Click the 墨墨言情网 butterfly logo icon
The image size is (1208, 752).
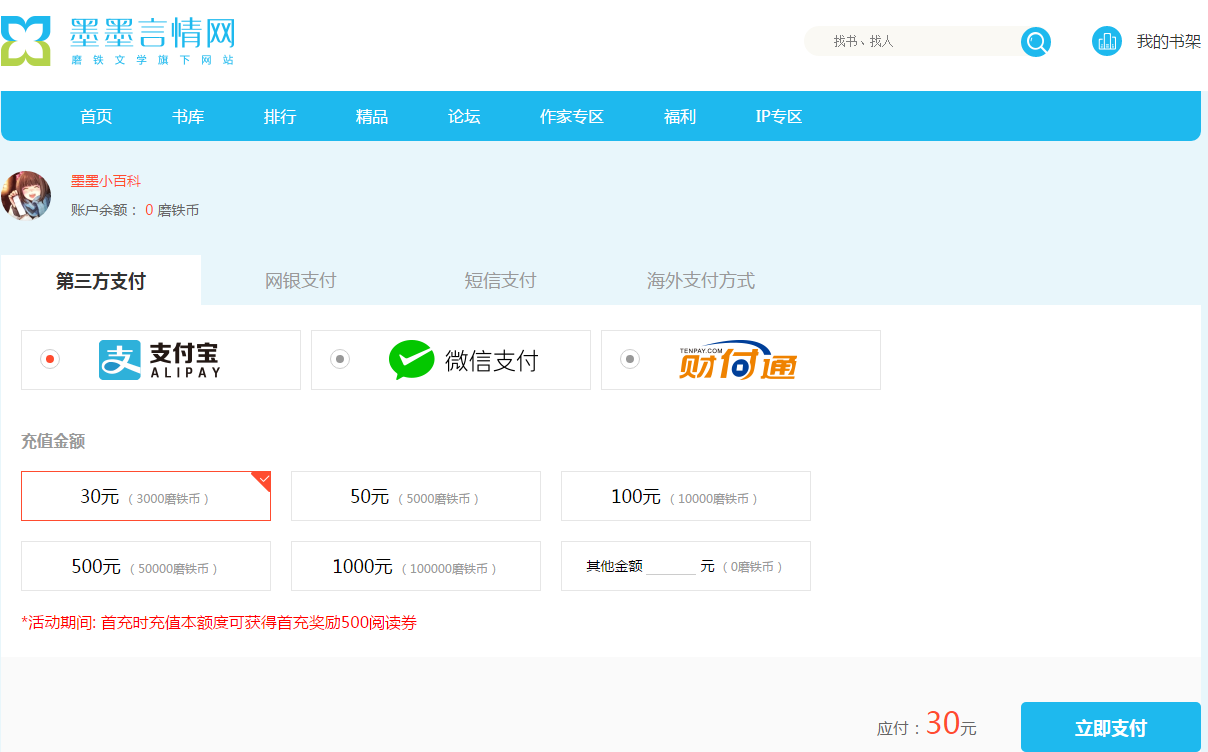25,42
